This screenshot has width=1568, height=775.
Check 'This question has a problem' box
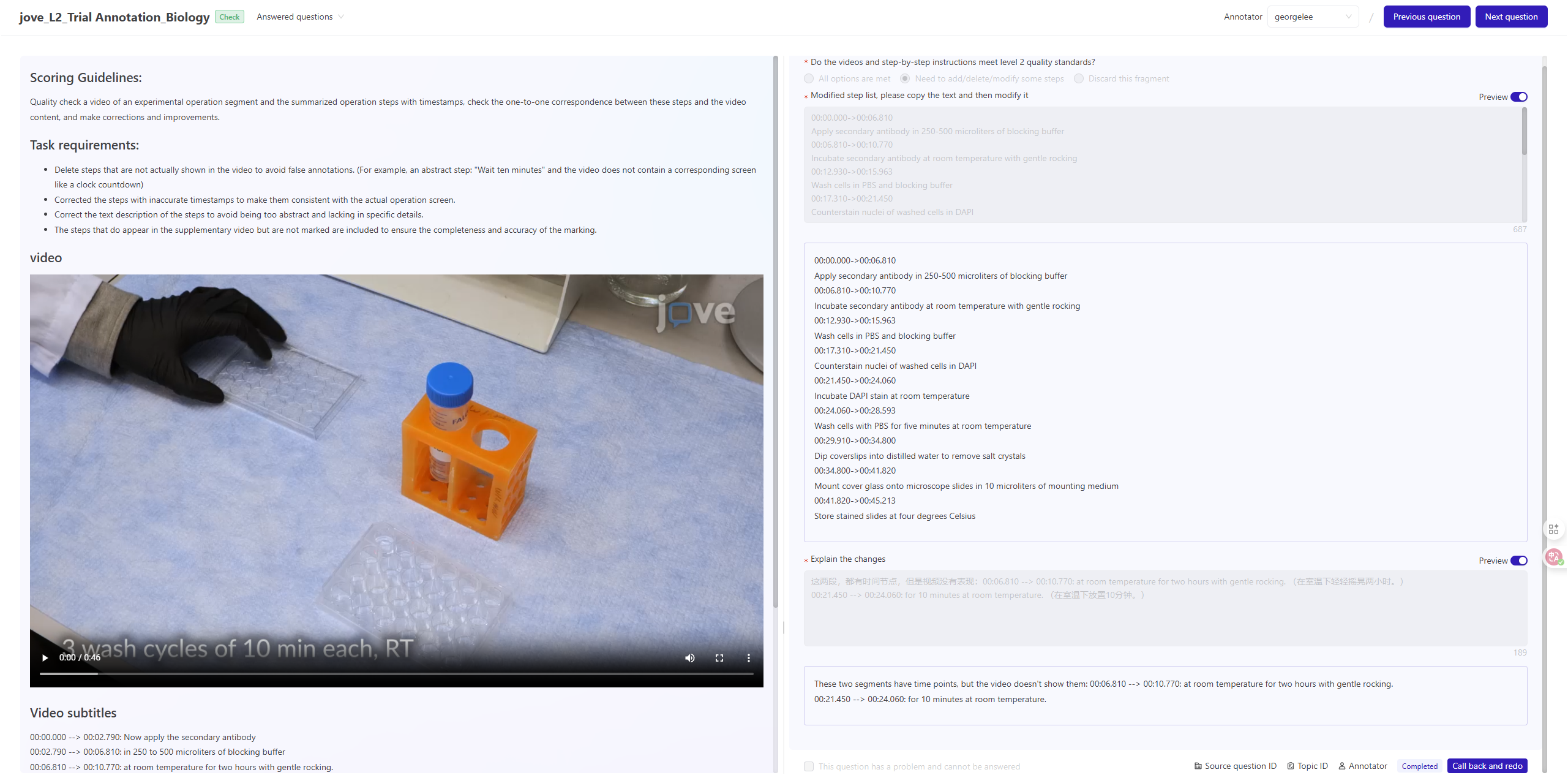coord(809,766)
